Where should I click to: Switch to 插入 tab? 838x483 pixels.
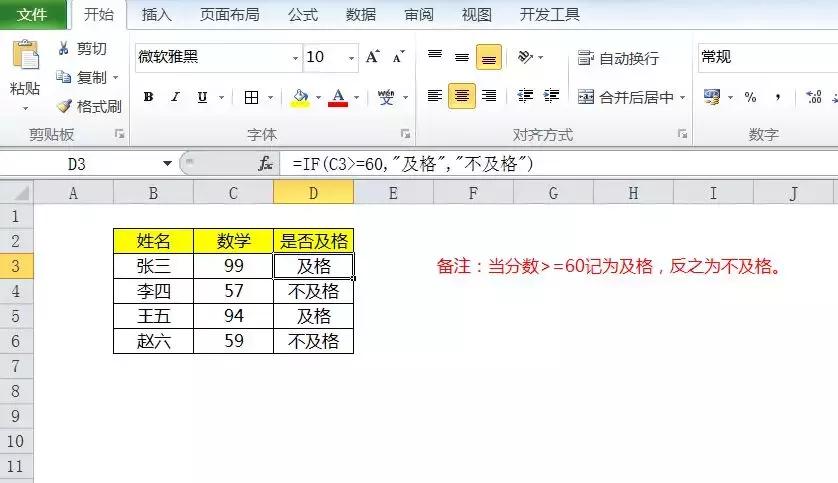point(157,15)
